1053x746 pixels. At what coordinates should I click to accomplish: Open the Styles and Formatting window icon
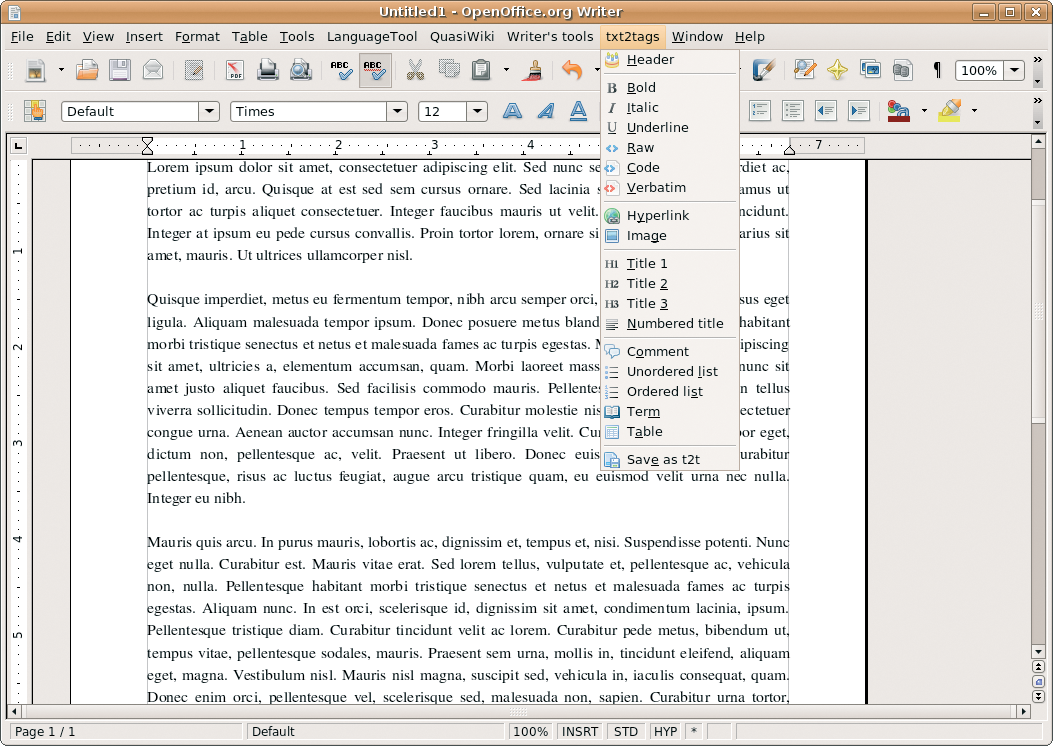[35, 111]
